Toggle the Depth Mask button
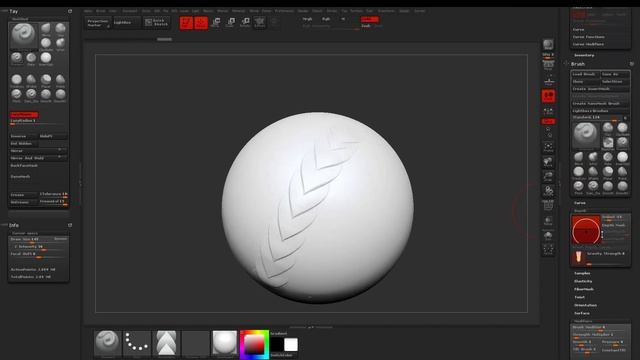This screenshot has width=640, height=360. 615,225
